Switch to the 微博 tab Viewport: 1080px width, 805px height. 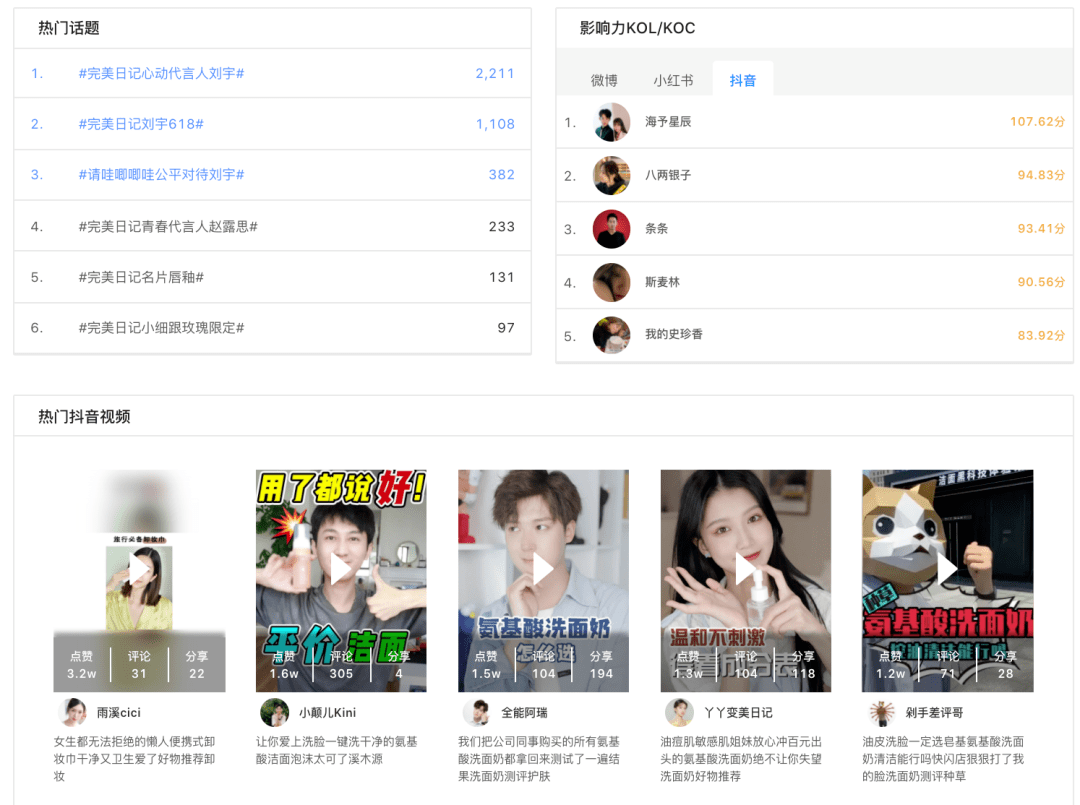coord(604,81)
